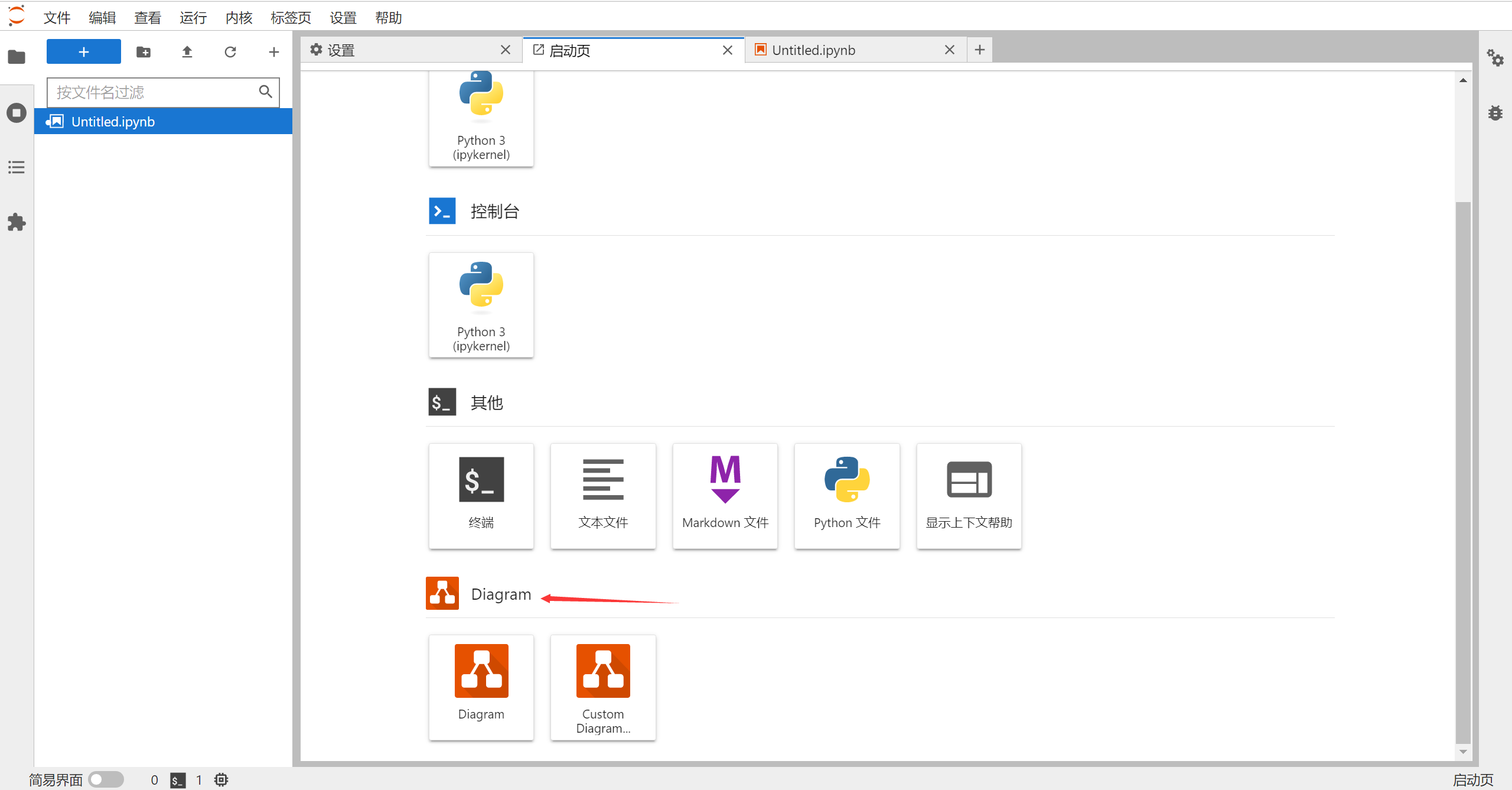Open the debugger bug icon panel
Screen dimensions: 1512x790
click(x=1495, y=113)
